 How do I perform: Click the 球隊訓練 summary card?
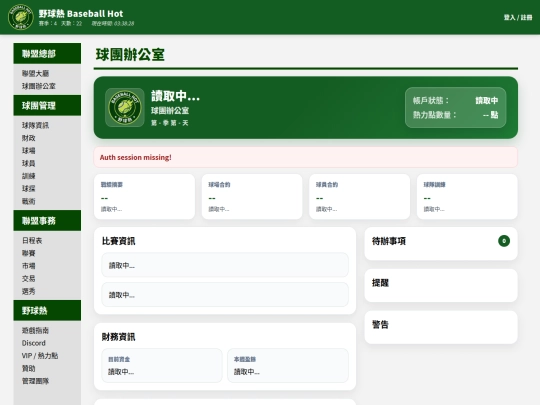point(467,196)
